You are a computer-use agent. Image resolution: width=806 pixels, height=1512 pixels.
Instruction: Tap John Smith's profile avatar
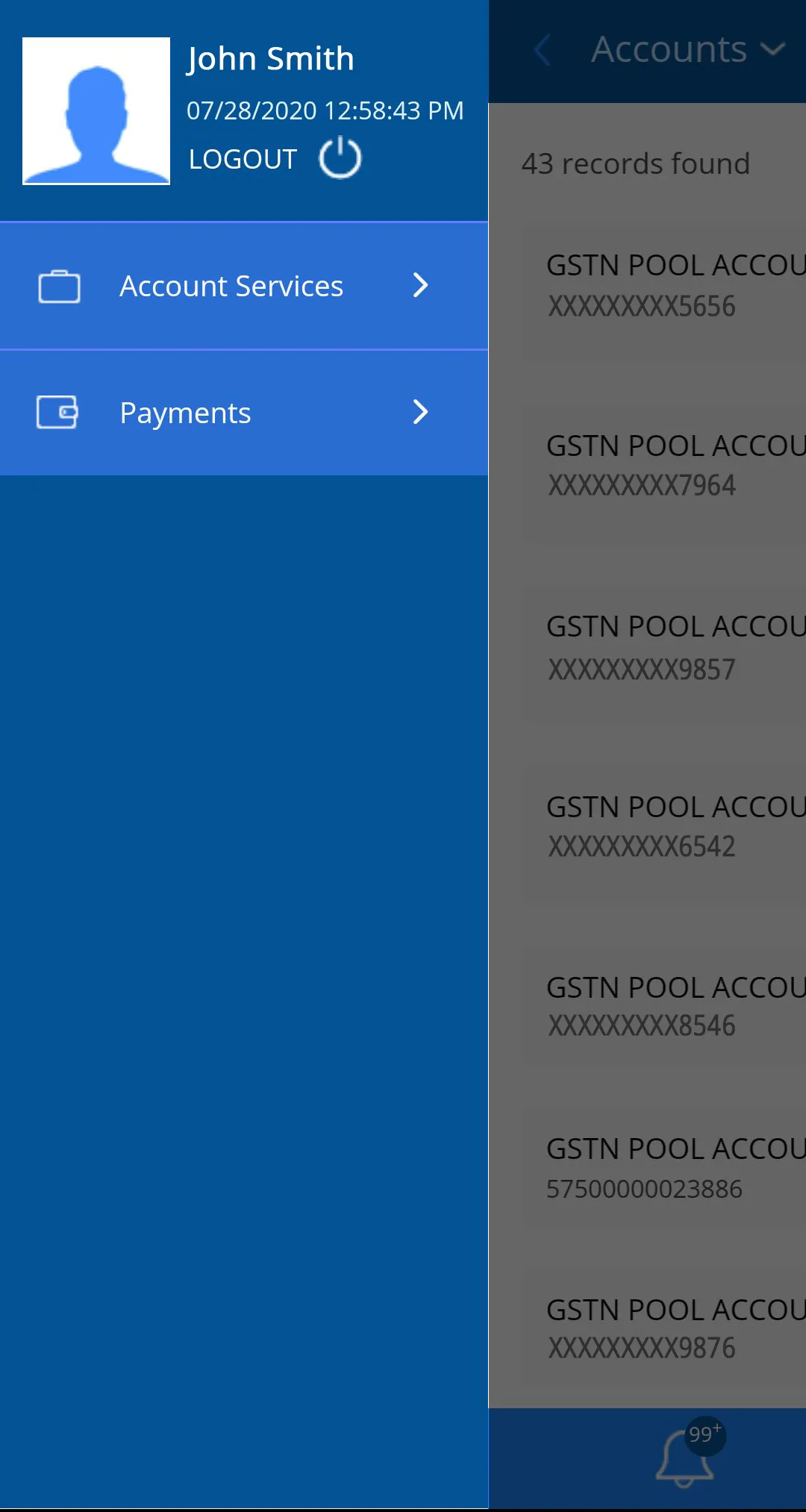pyautogui.click(x=96, y=111)
